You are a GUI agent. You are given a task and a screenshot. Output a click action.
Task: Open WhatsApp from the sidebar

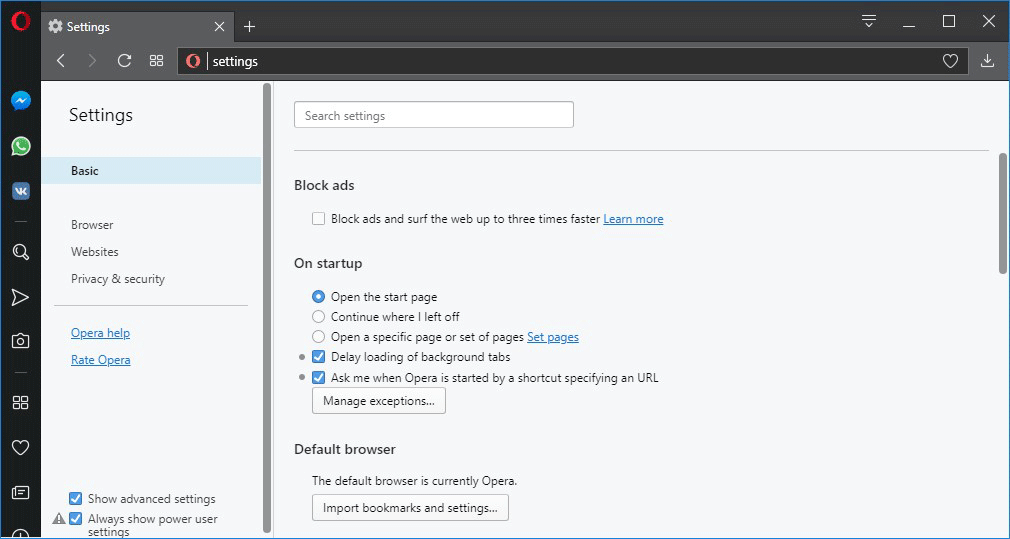pos(21,146)
